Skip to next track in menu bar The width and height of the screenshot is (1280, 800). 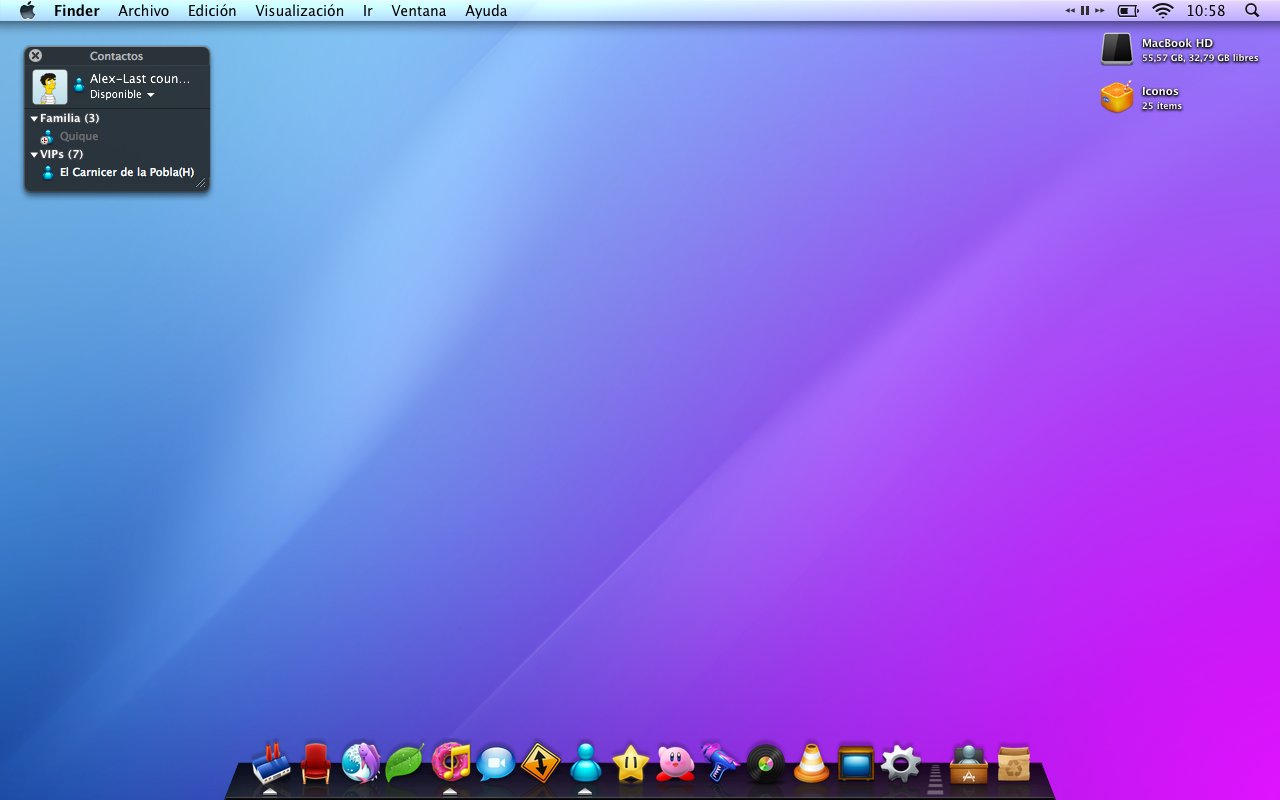(1099, 11)
